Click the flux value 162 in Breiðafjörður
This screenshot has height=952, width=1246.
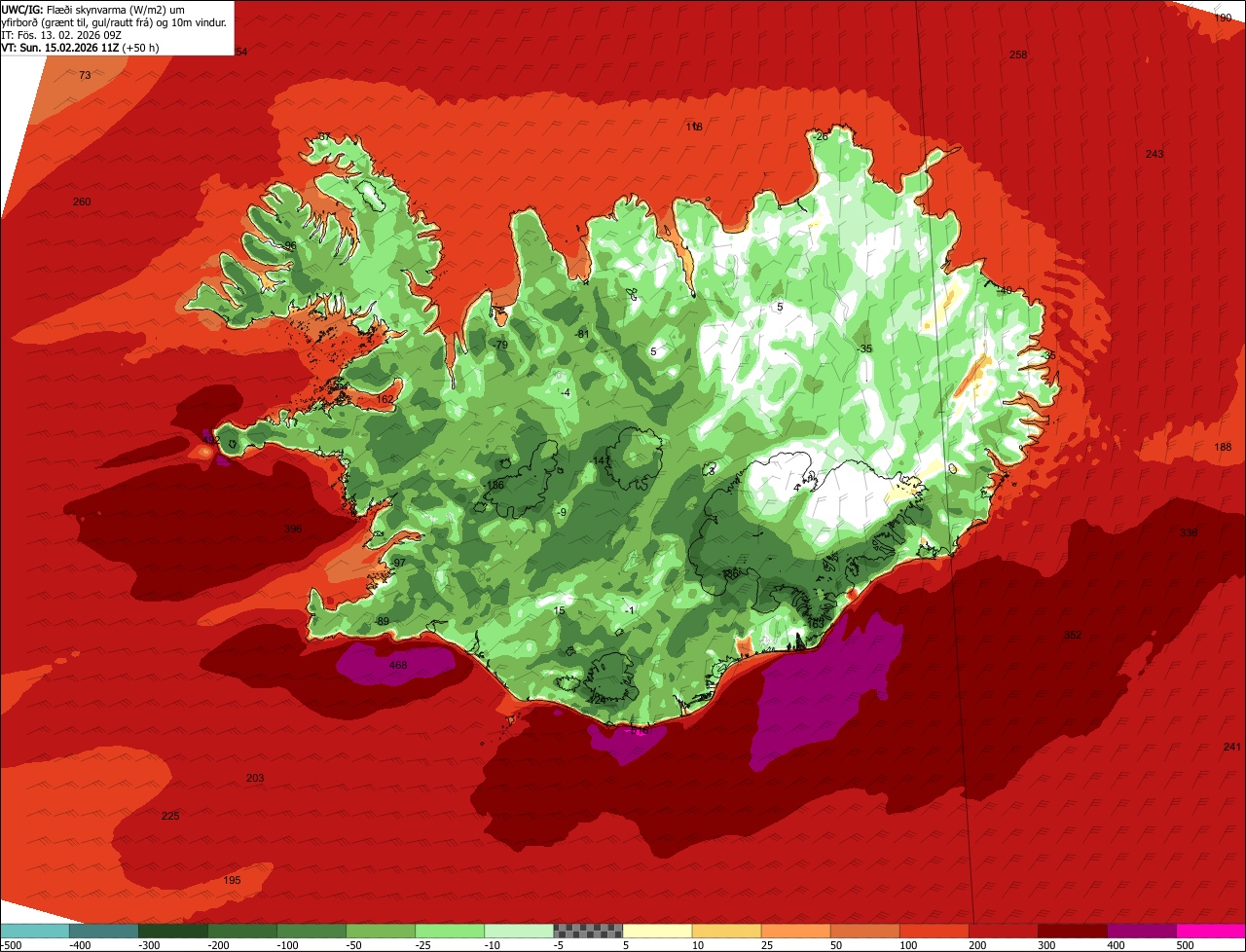pyautogui.click(x=385, y=400)
